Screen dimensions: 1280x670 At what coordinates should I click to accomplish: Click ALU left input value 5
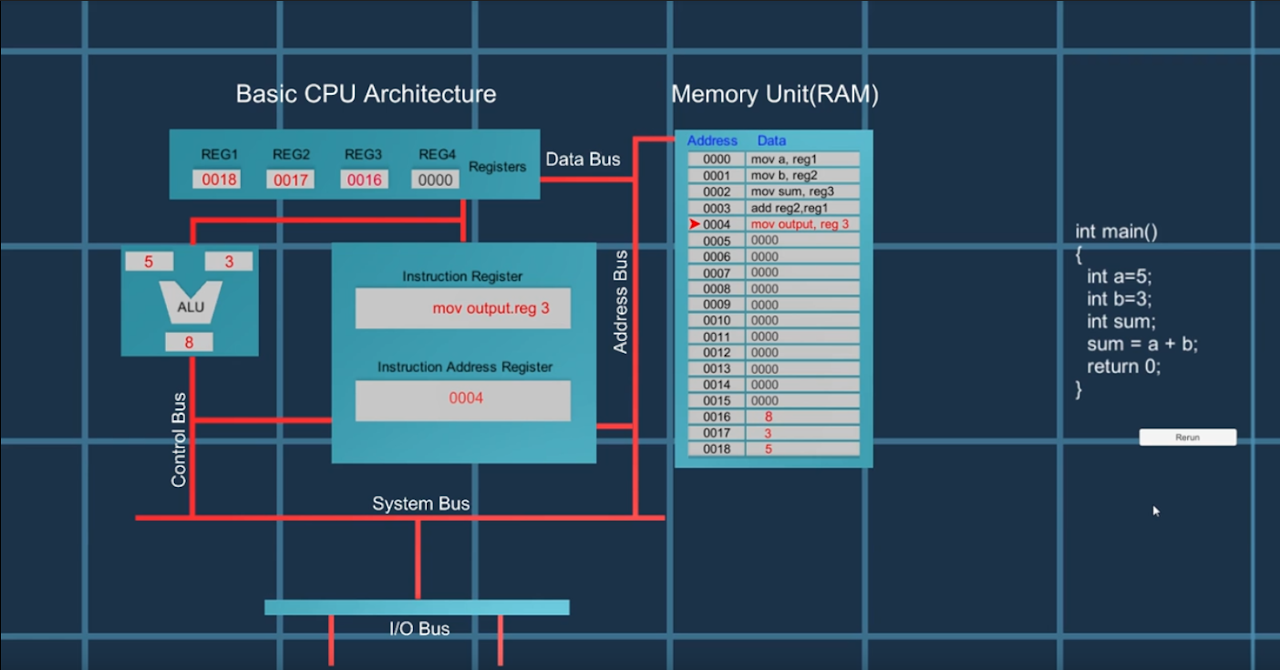(149, 261)
